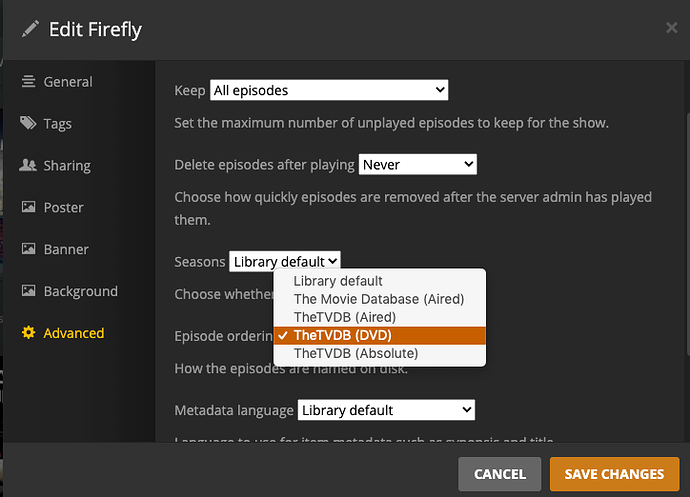Click the General list icon in sidebar
690x497 pixels.
(x=29, y=81)
